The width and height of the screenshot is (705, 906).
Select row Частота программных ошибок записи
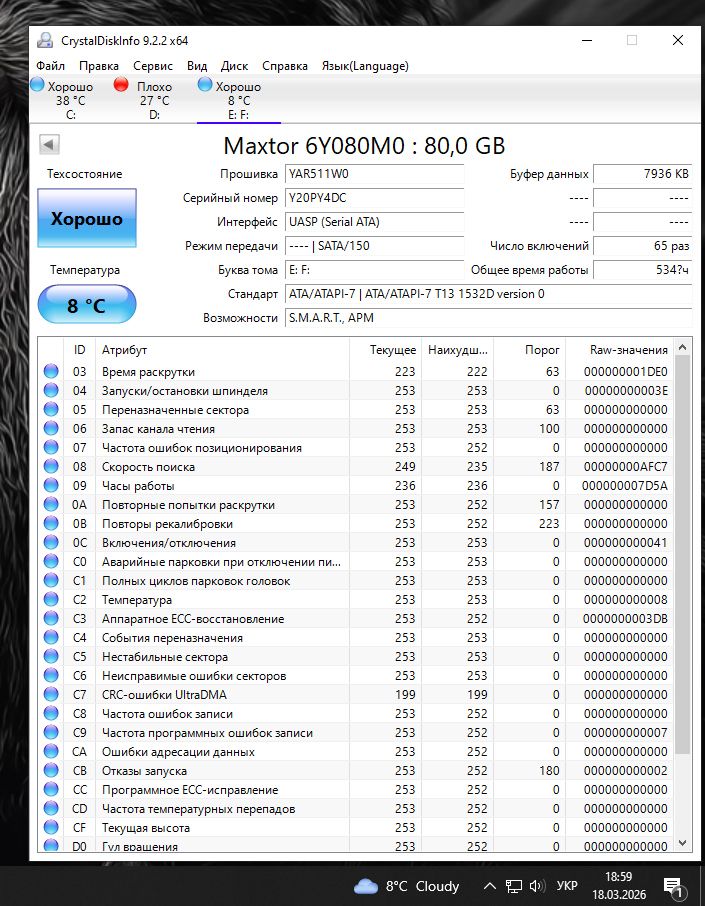click(x=355, y=733)
